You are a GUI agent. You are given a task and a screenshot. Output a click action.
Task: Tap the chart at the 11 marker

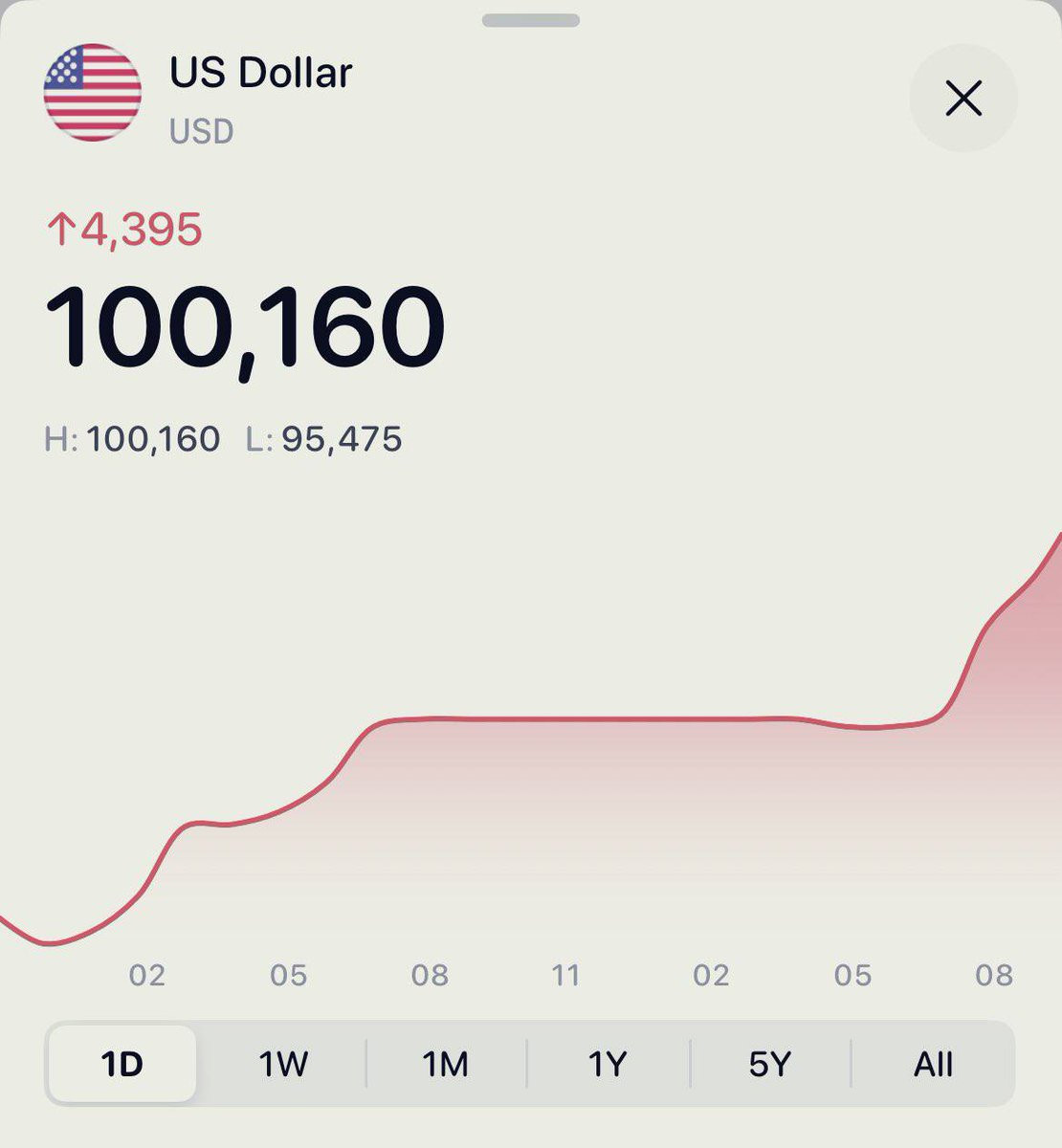coord(565,975)
